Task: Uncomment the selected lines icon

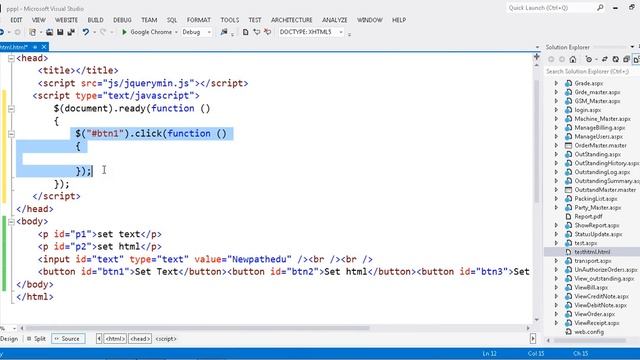Action: [x=267, y=32]
